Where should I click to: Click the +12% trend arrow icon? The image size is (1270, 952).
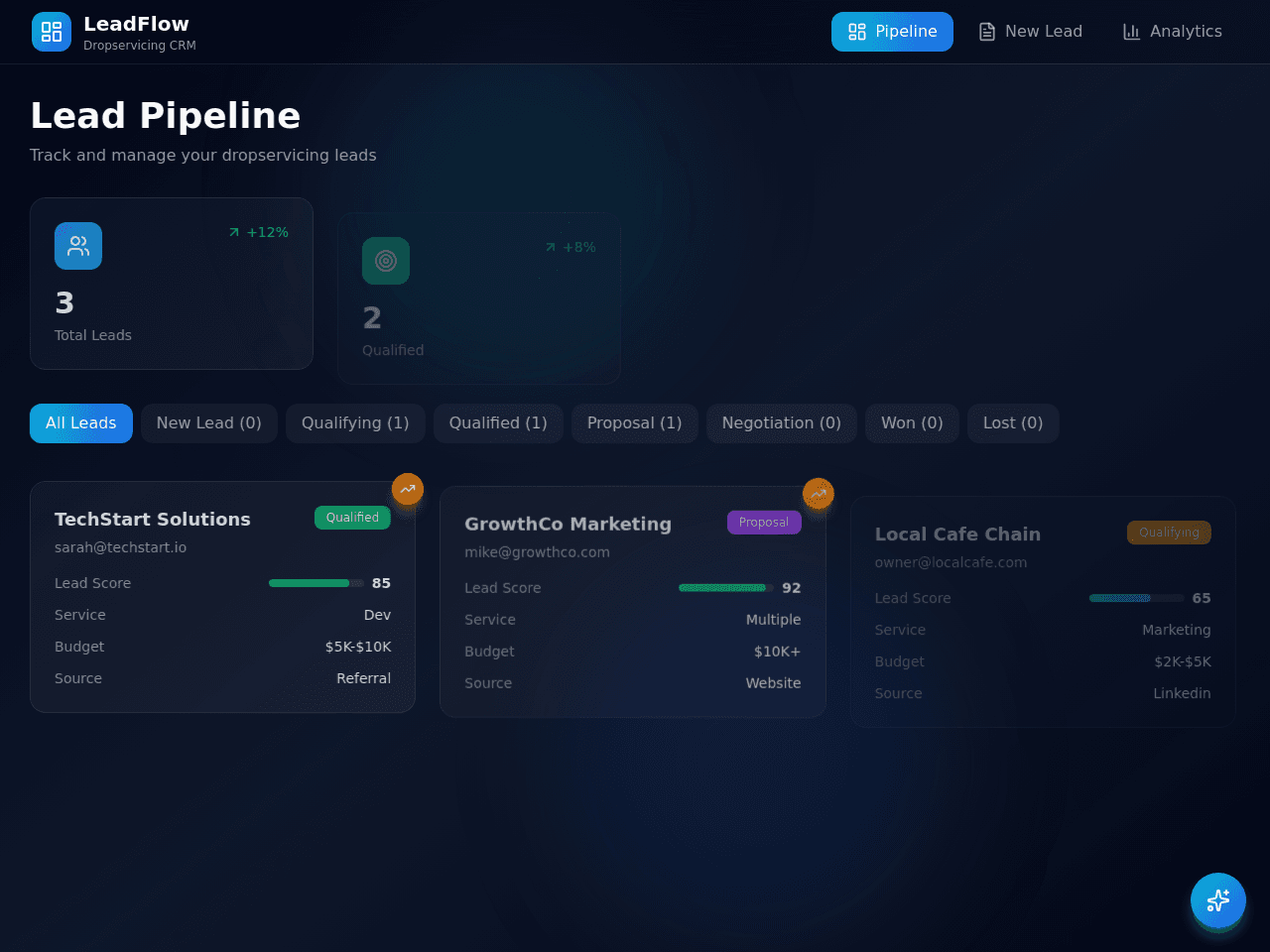click(x=234, y=232)
